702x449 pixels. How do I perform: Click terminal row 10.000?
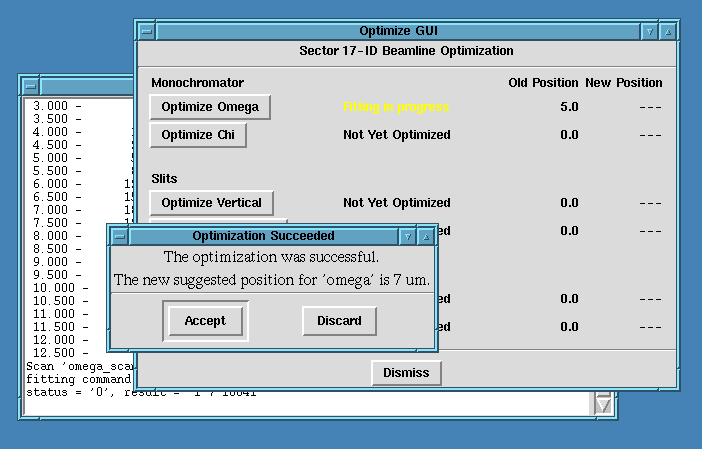[60, 288]
